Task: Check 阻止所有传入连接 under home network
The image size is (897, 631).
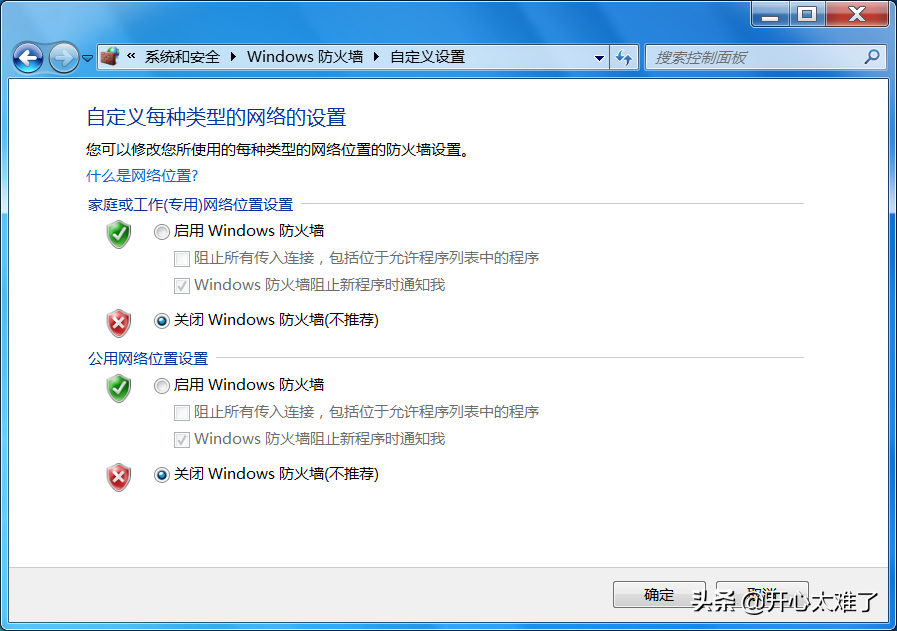Action: (x=182, y=259)
